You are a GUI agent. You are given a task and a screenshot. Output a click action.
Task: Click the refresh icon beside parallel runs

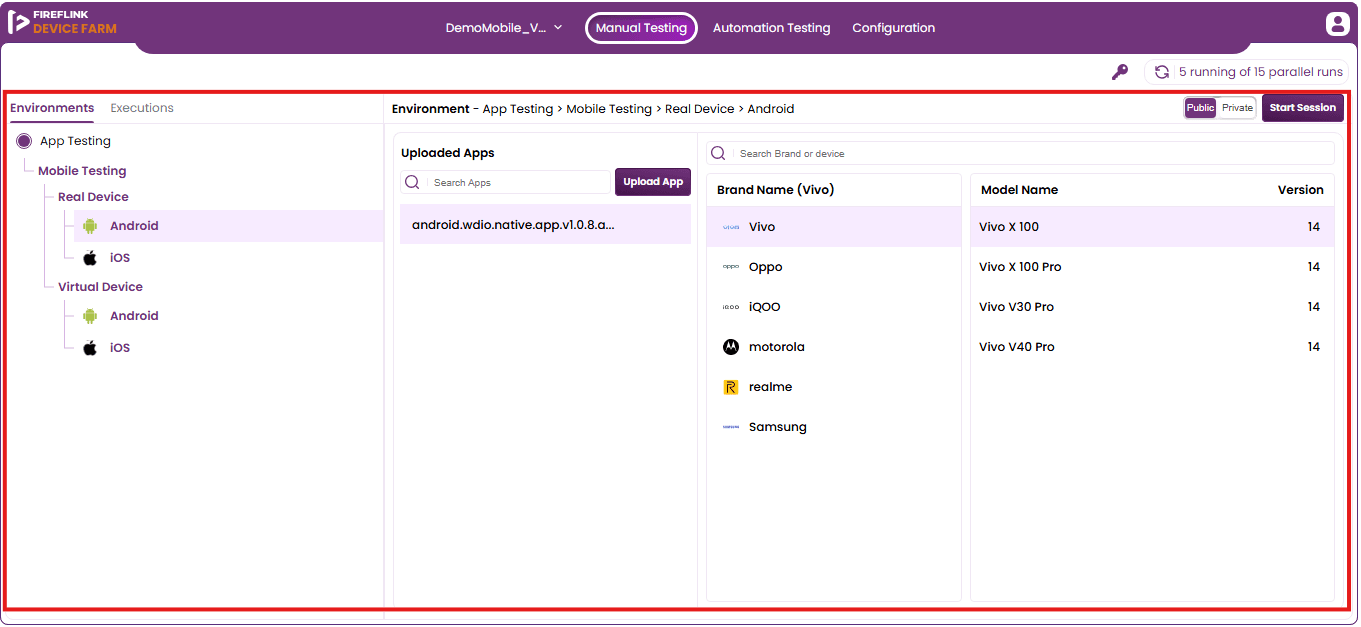1162,72
